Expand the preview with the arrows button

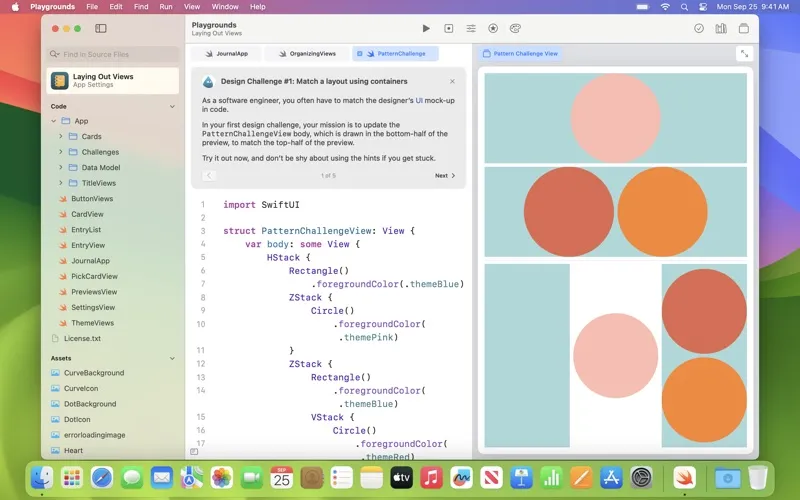click(x=744, y=54)
